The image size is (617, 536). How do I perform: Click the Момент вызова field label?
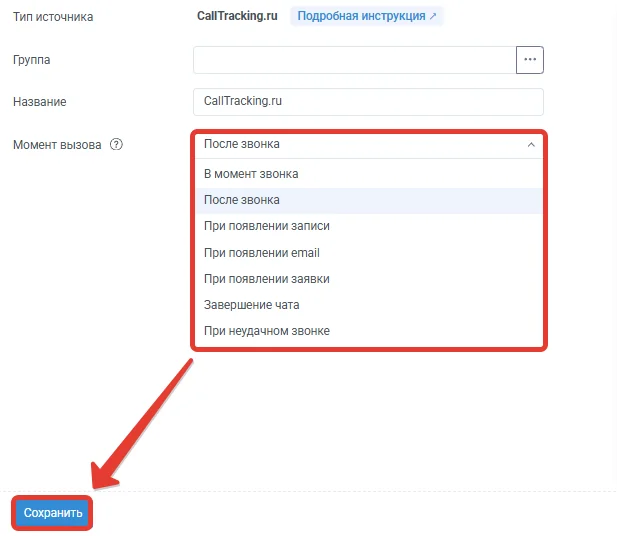click(57, 145)
